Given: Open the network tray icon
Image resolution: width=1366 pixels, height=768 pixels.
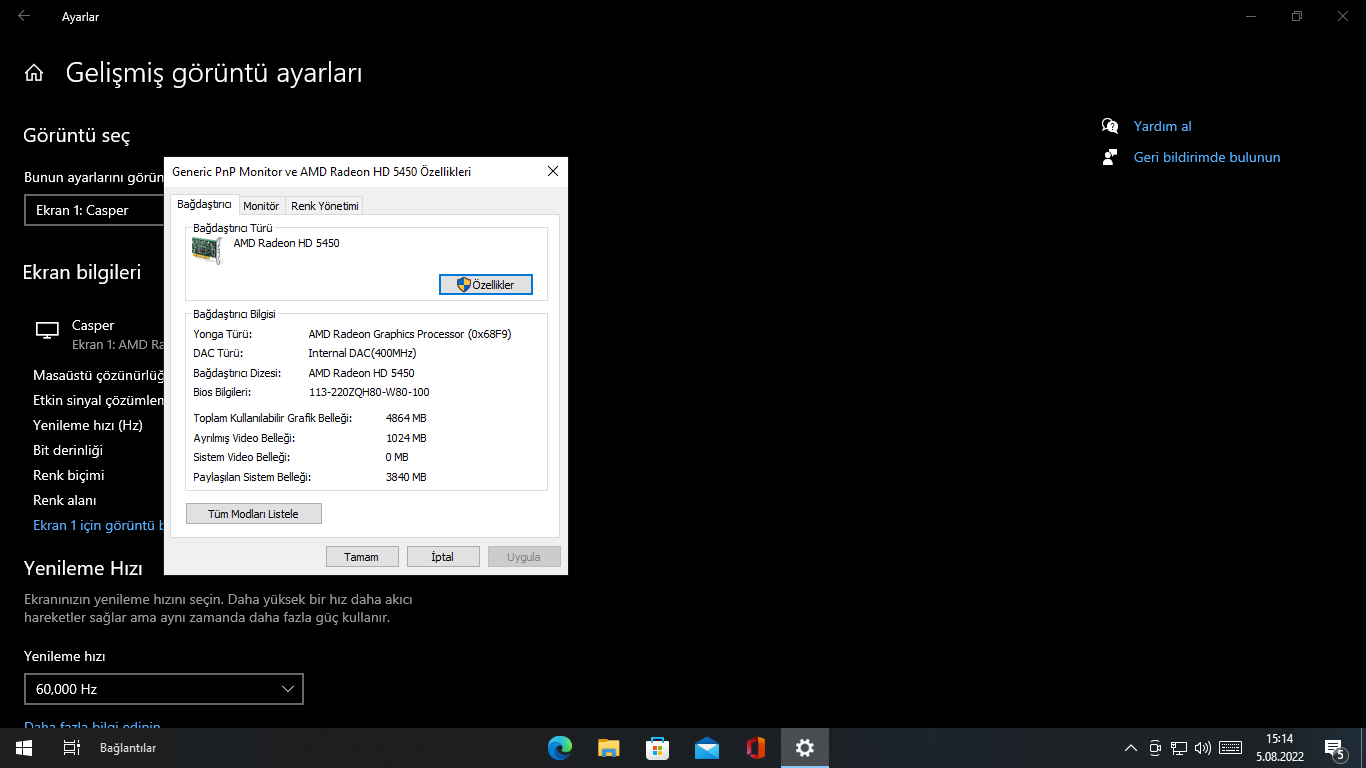Looking at the screenshot, I should click(x=1179, y=748).
